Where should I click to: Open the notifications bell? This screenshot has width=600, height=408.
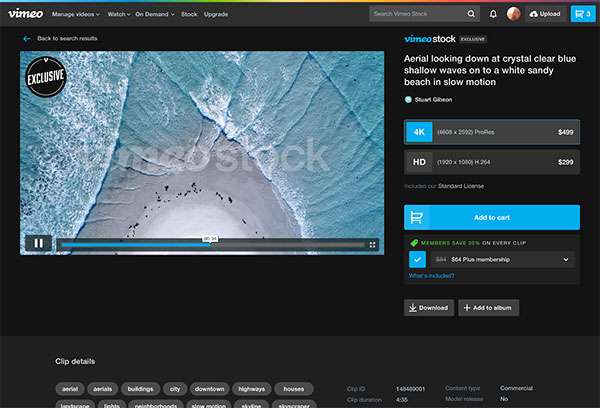493,14
